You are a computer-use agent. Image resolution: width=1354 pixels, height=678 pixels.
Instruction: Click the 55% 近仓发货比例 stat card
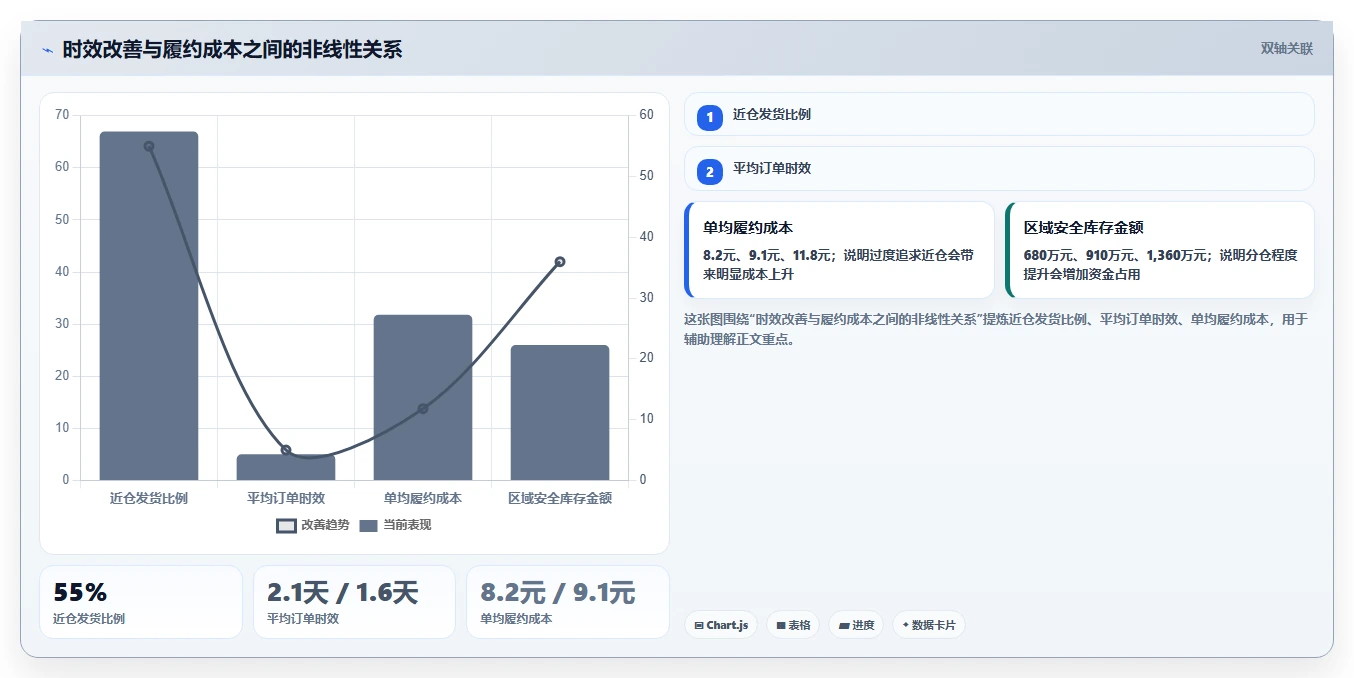point(141,602)
